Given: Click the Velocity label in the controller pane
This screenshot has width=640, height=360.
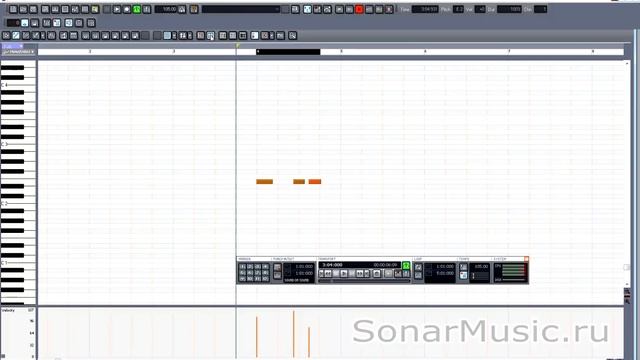Looking at the screenshot, I should (8, 311).
